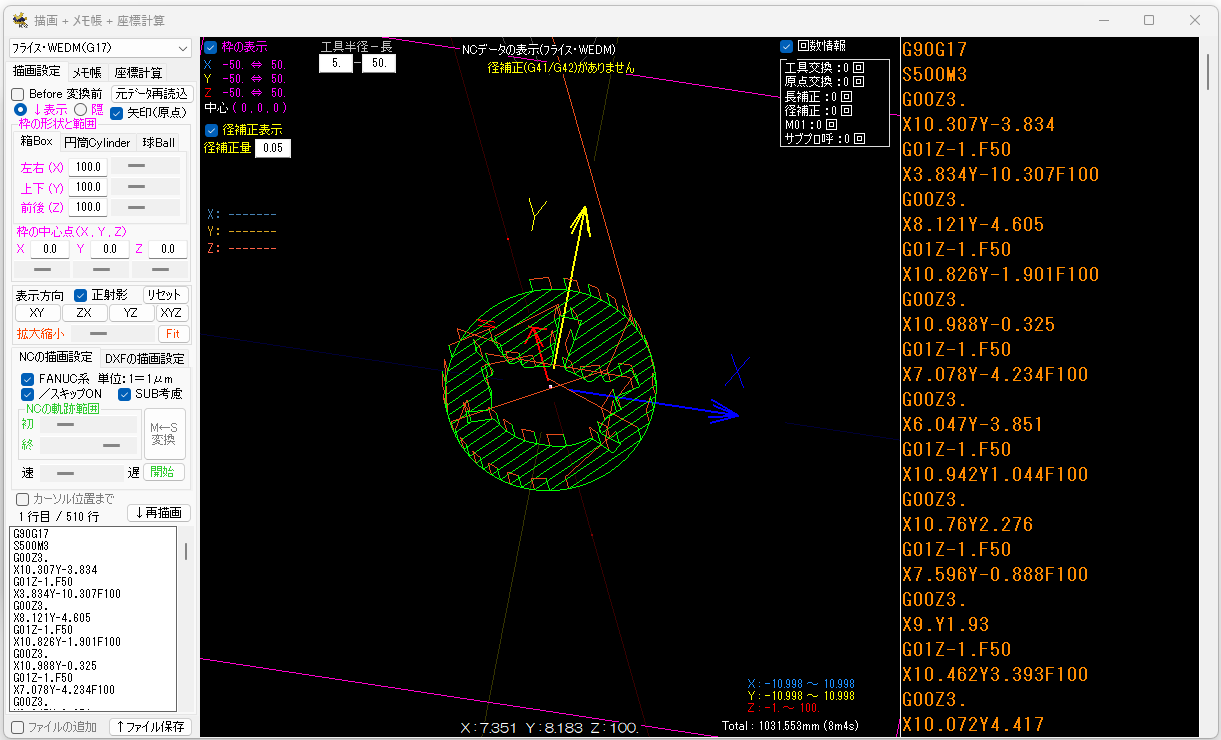Image resolution: width=1221 pixels, height=740 pixels.
Task: Switch to the メモ帳 tab
Action: click(86, 72)
